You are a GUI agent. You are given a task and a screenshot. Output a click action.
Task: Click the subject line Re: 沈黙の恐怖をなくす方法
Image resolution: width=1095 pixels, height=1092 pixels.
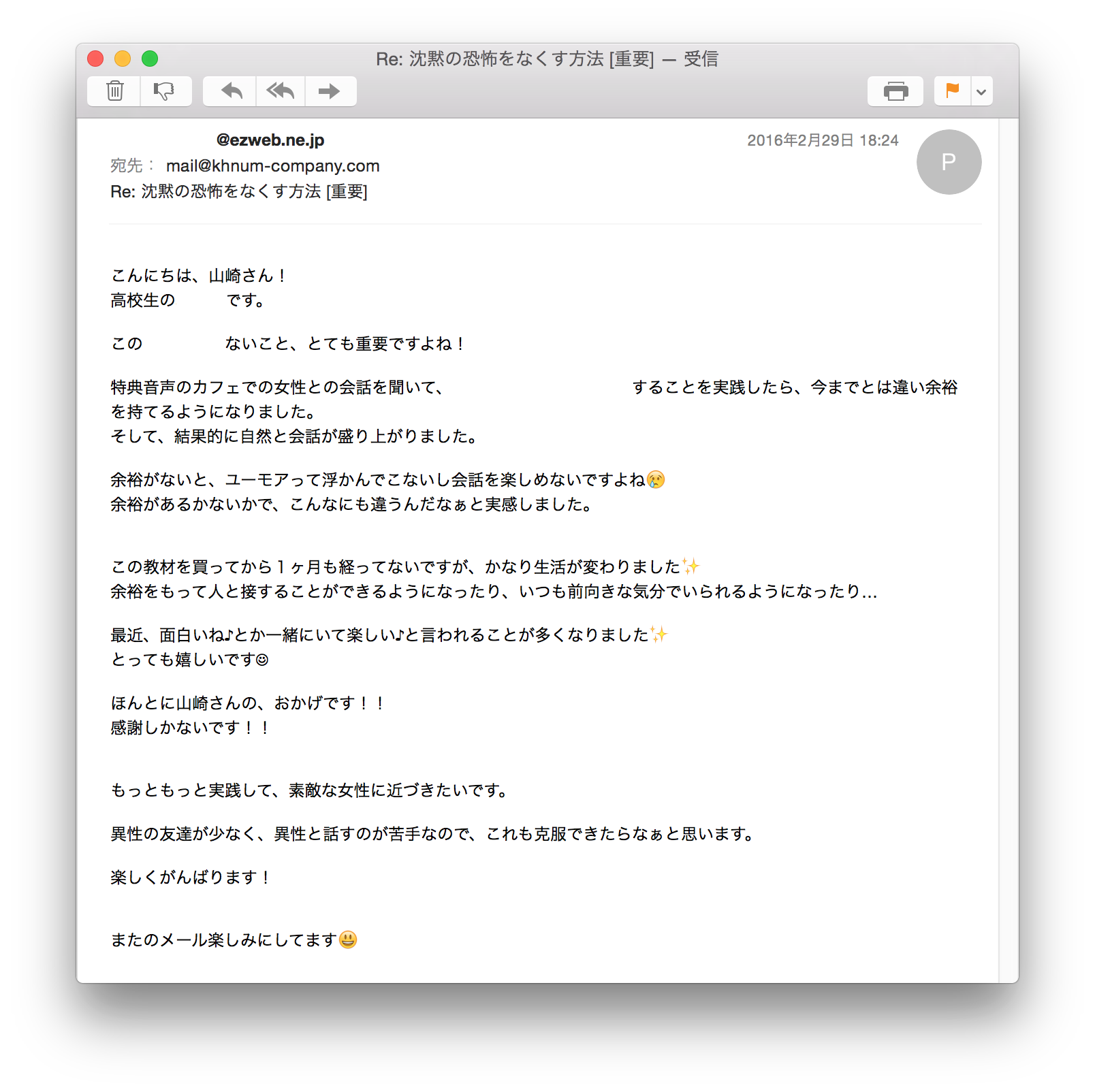pos(238,192)
